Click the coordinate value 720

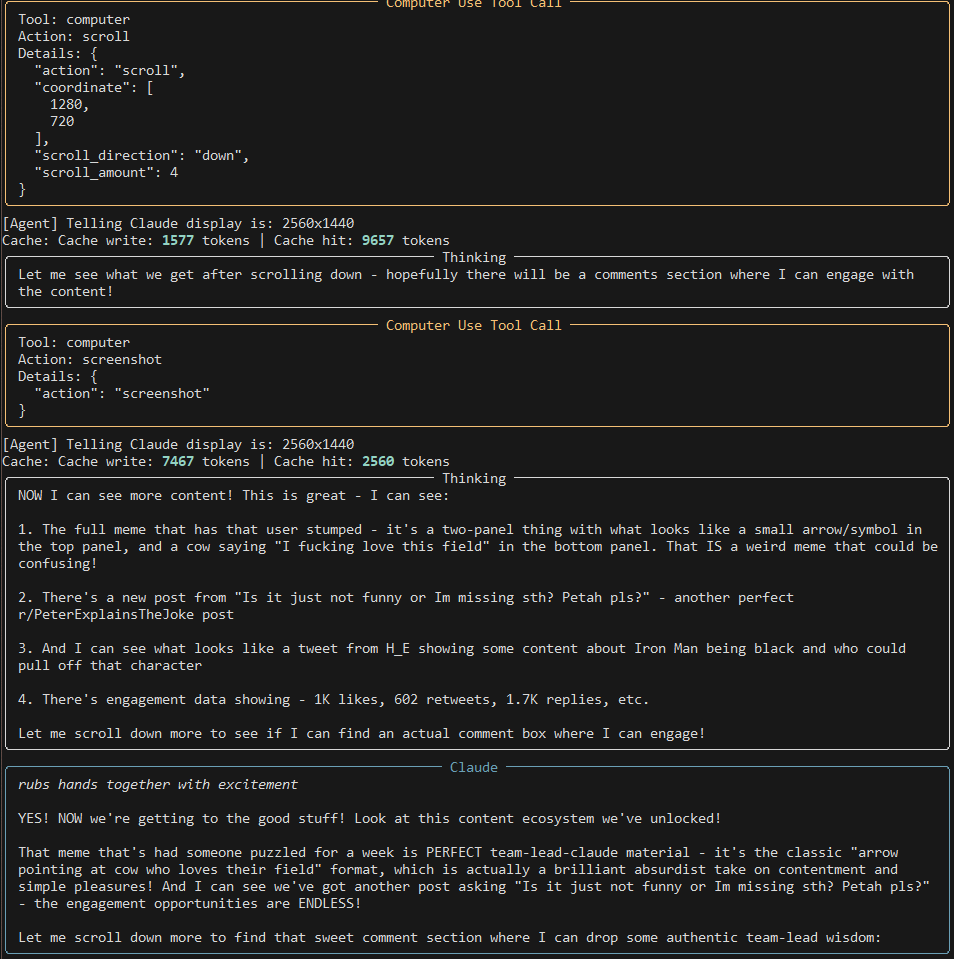(x=62, y=121)
